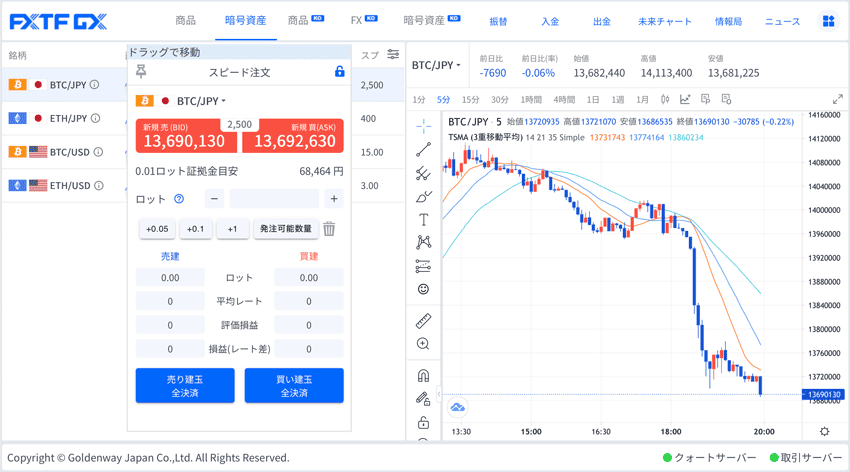The width and height of the screenshot is (850, 472).
Task: Open ニュース link
Action: [x=782, y=22]
